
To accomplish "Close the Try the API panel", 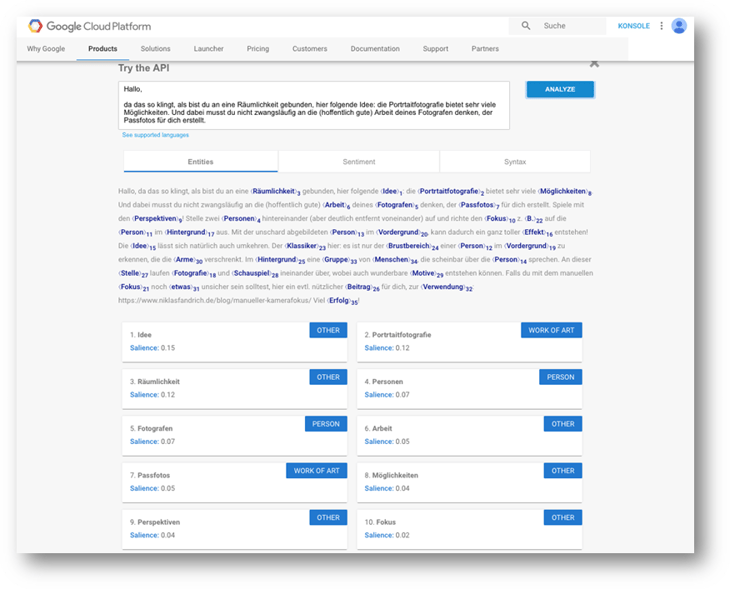I will [594, 63].
